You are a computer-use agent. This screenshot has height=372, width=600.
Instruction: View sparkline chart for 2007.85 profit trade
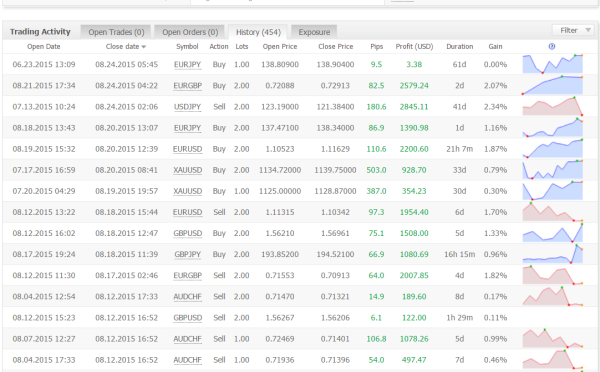(x=553, y=275)
